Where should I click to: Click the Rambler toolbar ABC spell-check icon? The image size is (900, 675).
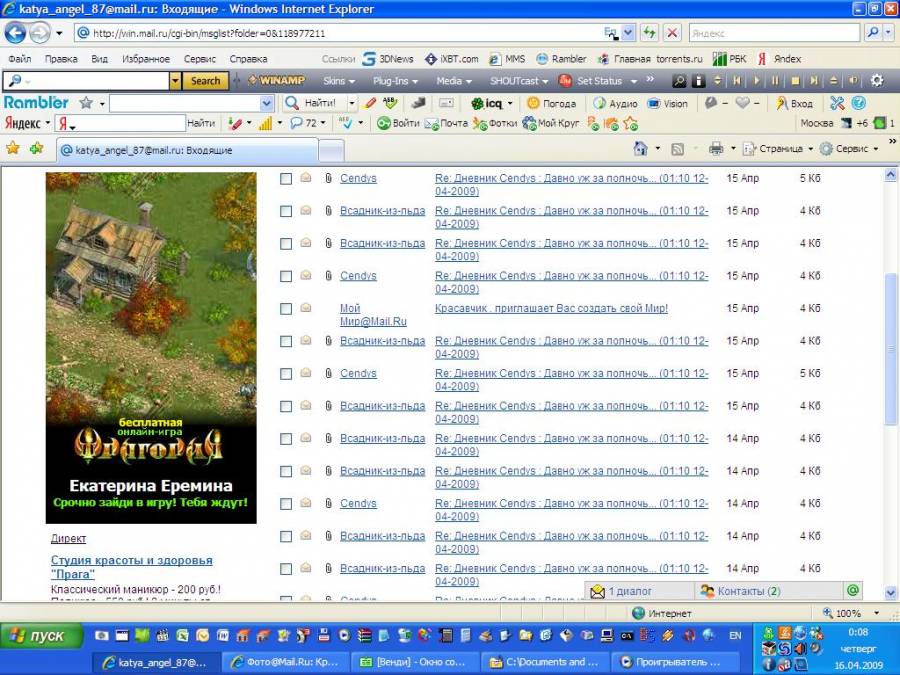pos(390,103)
